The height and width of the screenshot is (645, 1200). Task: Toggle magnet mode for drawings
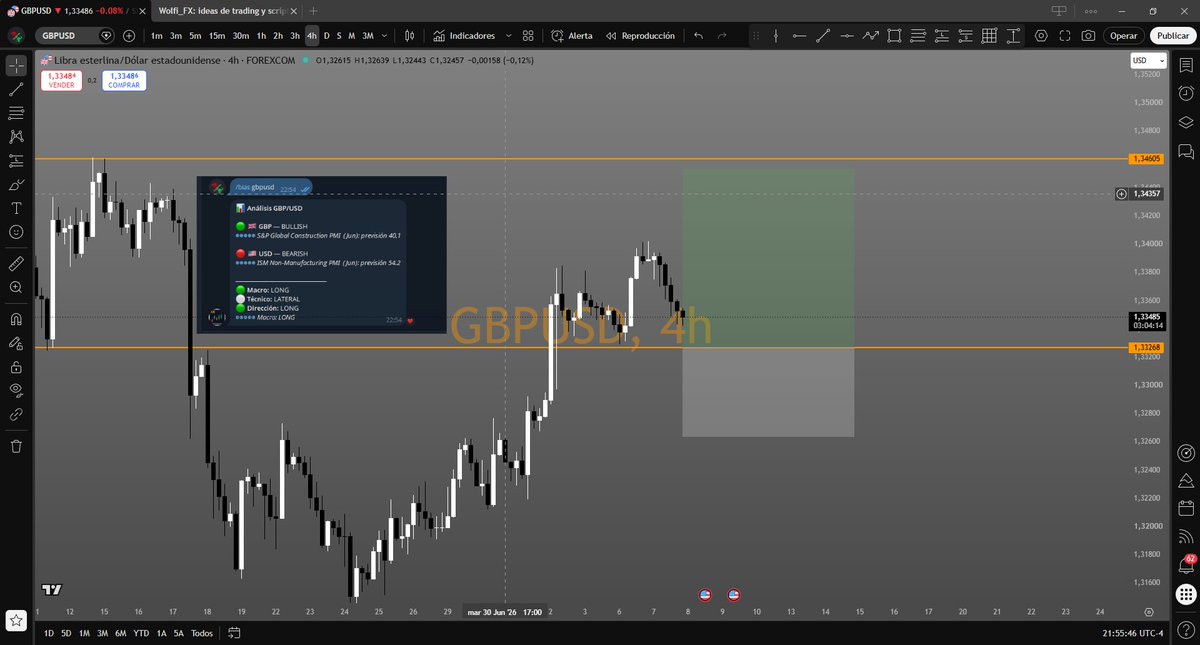tap(16, 320)
